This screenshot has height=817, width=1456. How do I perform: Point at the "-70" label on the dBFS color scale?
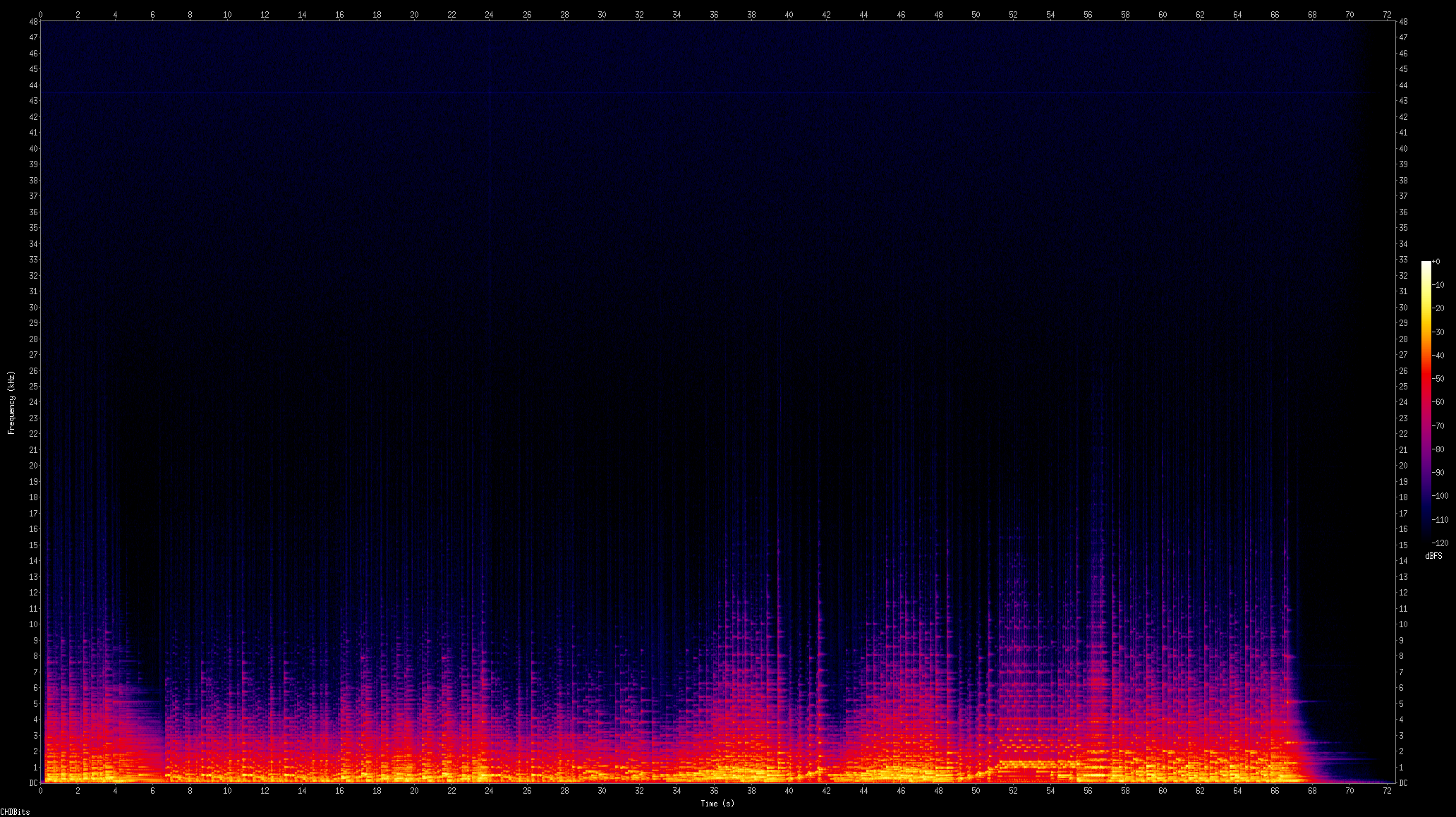tap(1438, 426)
